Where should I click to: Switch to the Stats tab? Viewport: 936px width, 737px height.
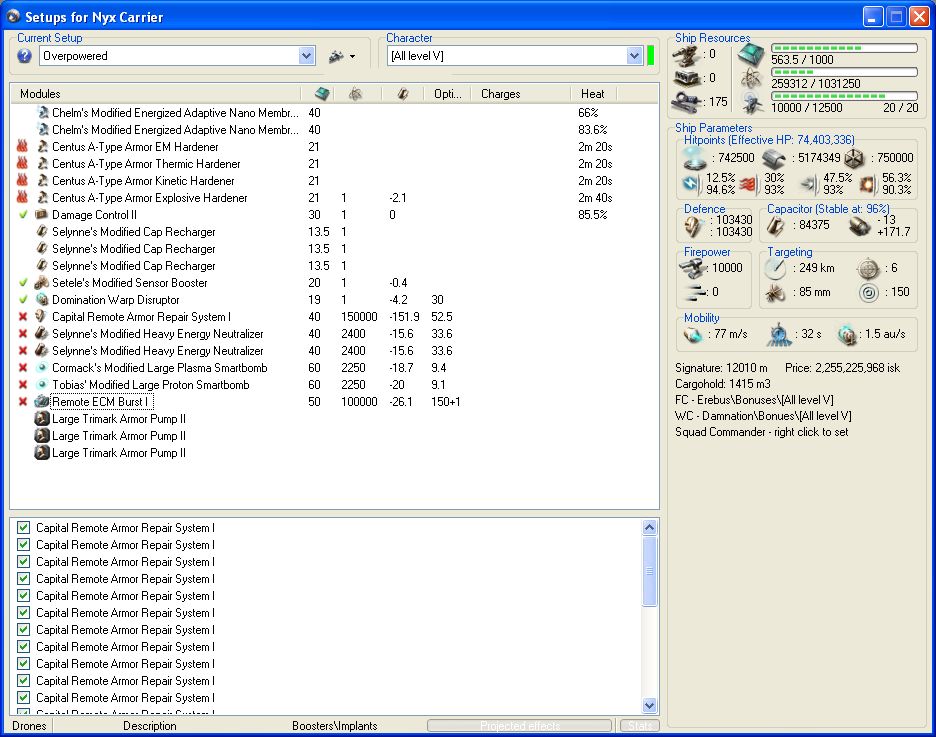pos(639,726)
